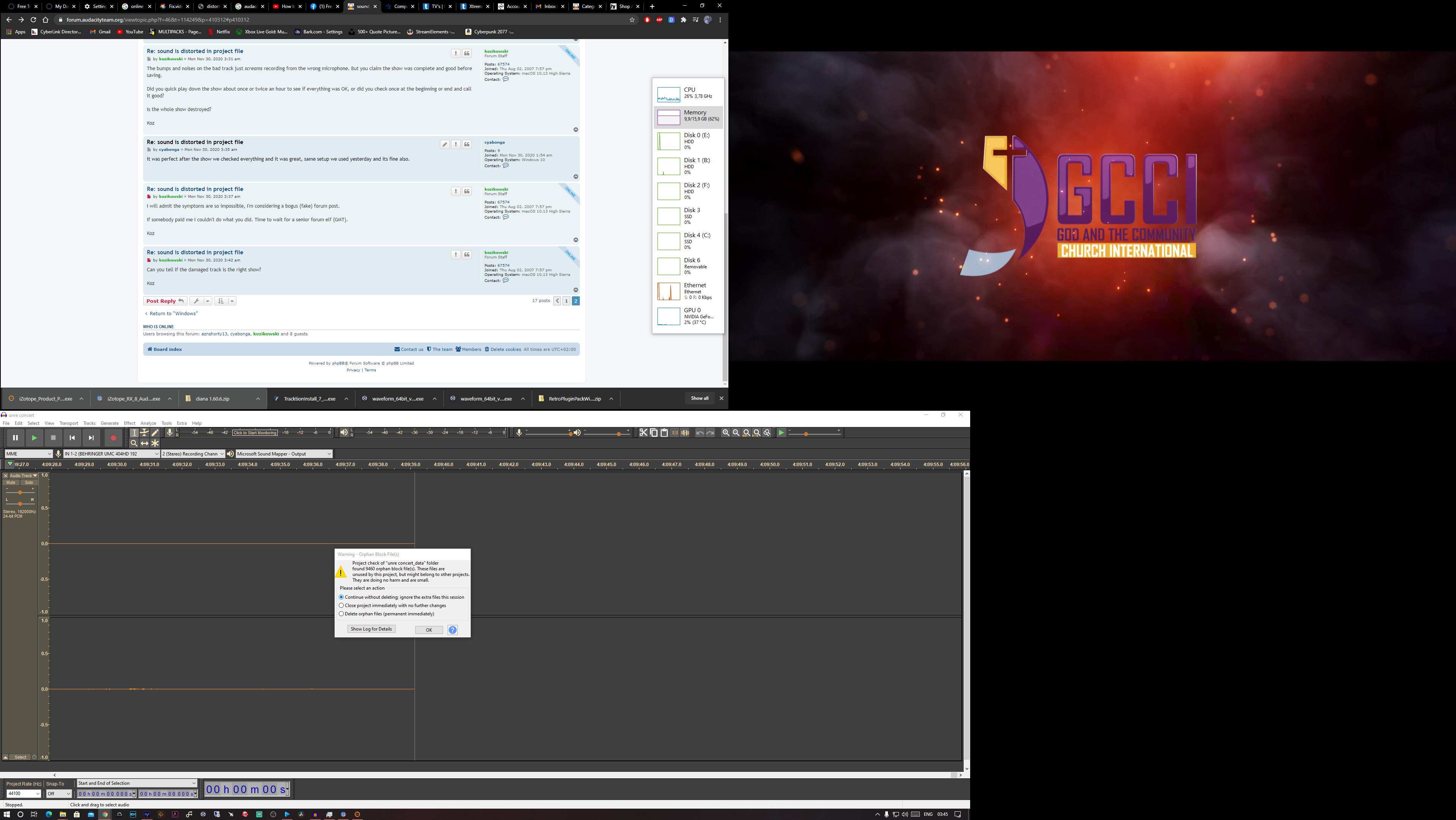Skip to end of the track
1456x820 pixels.
(x=91, y=437)
